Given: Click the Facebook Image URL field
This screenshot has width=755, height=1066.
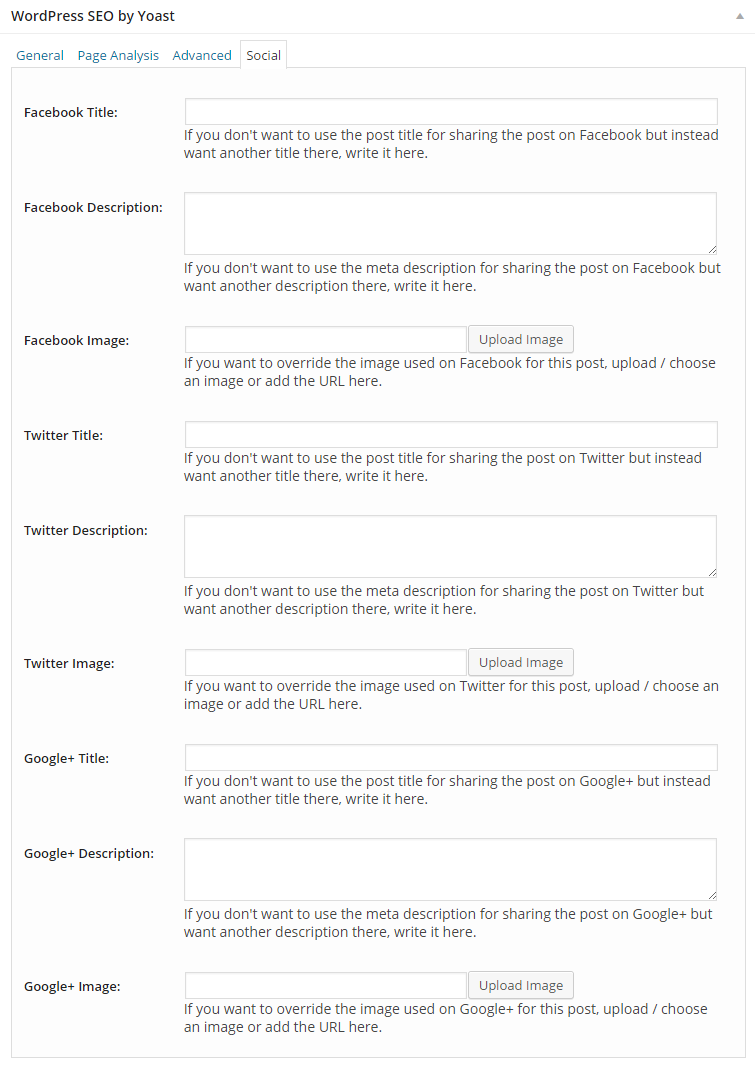Looking at the screenshot, I should point(324,339).
